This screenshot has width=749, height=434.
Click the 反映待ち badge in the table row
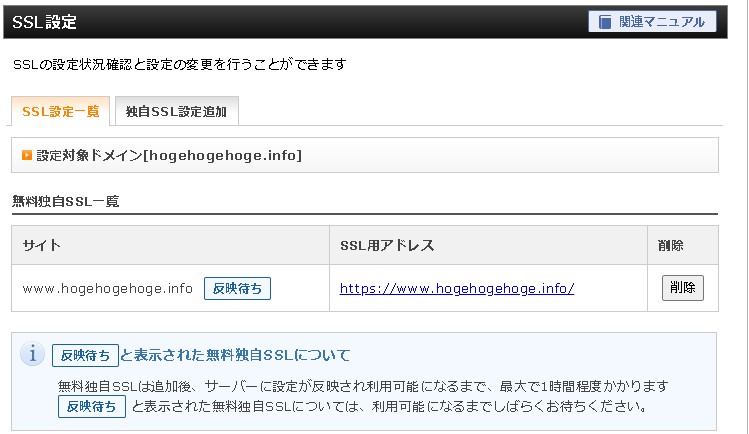coord(237,288)
